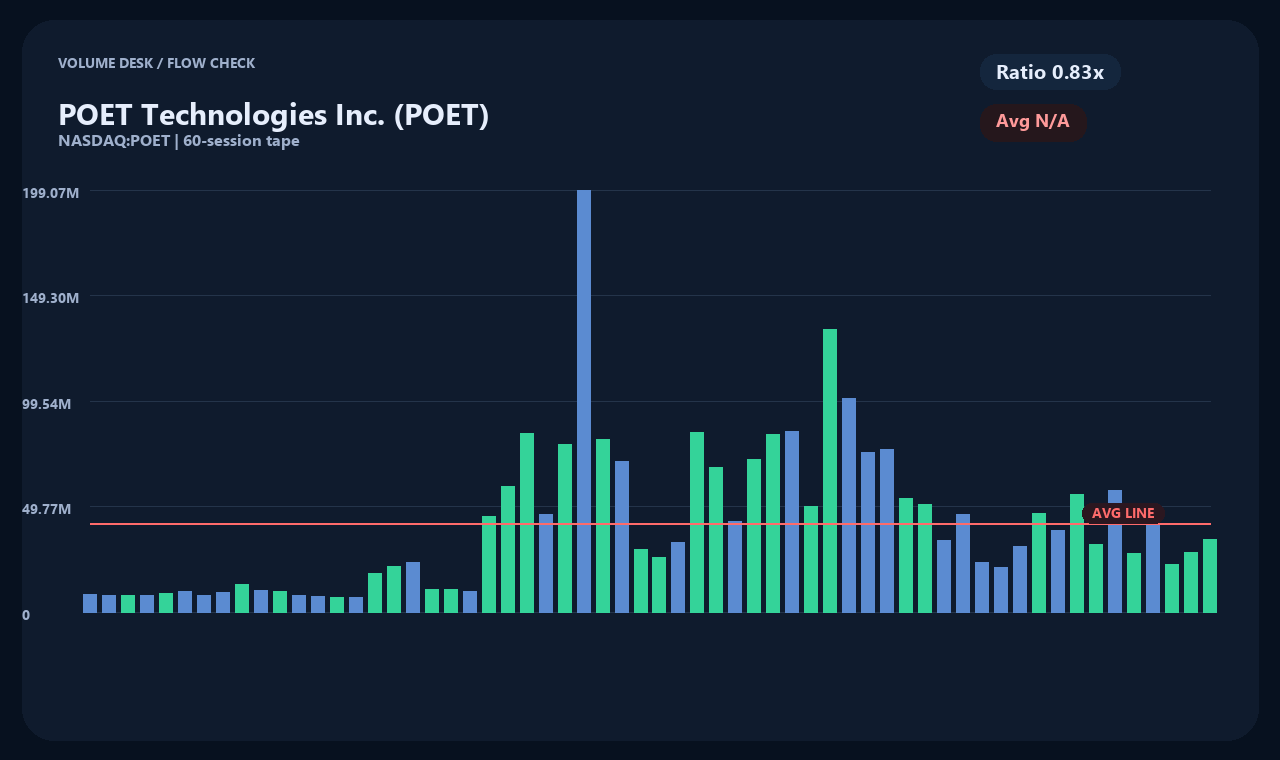
Task: Select the POET Technologies Inc. (POET) title
Action: coord(274,115)
